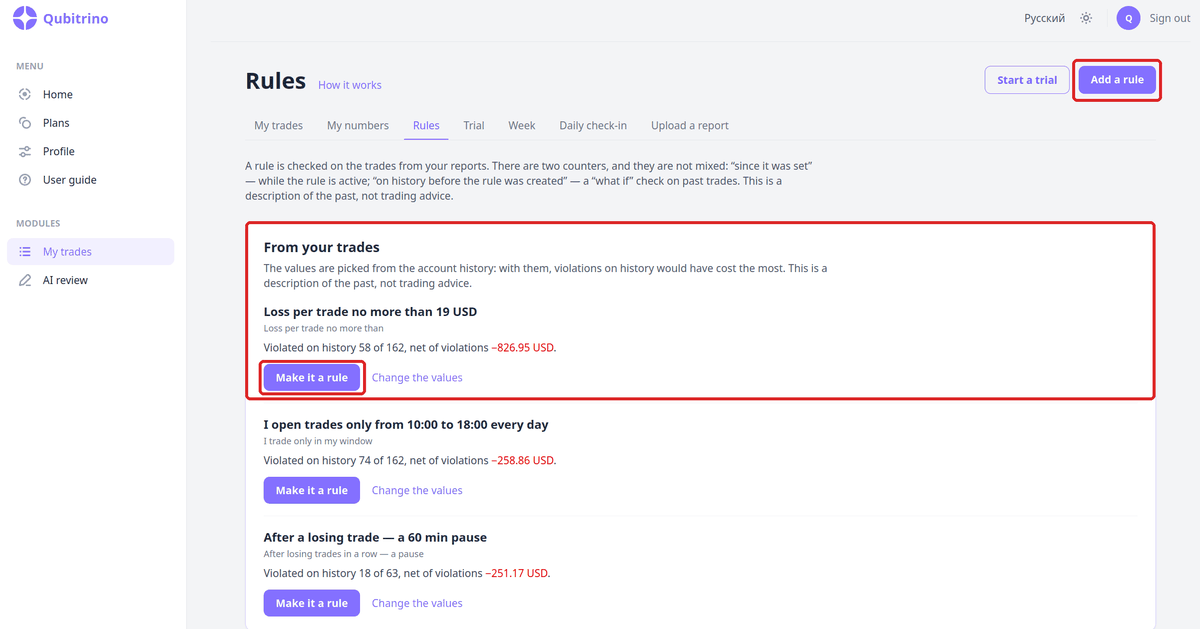Open the user avatar Q circle
Screen dimensions: 1200x629
click(x=1129, y=18)
